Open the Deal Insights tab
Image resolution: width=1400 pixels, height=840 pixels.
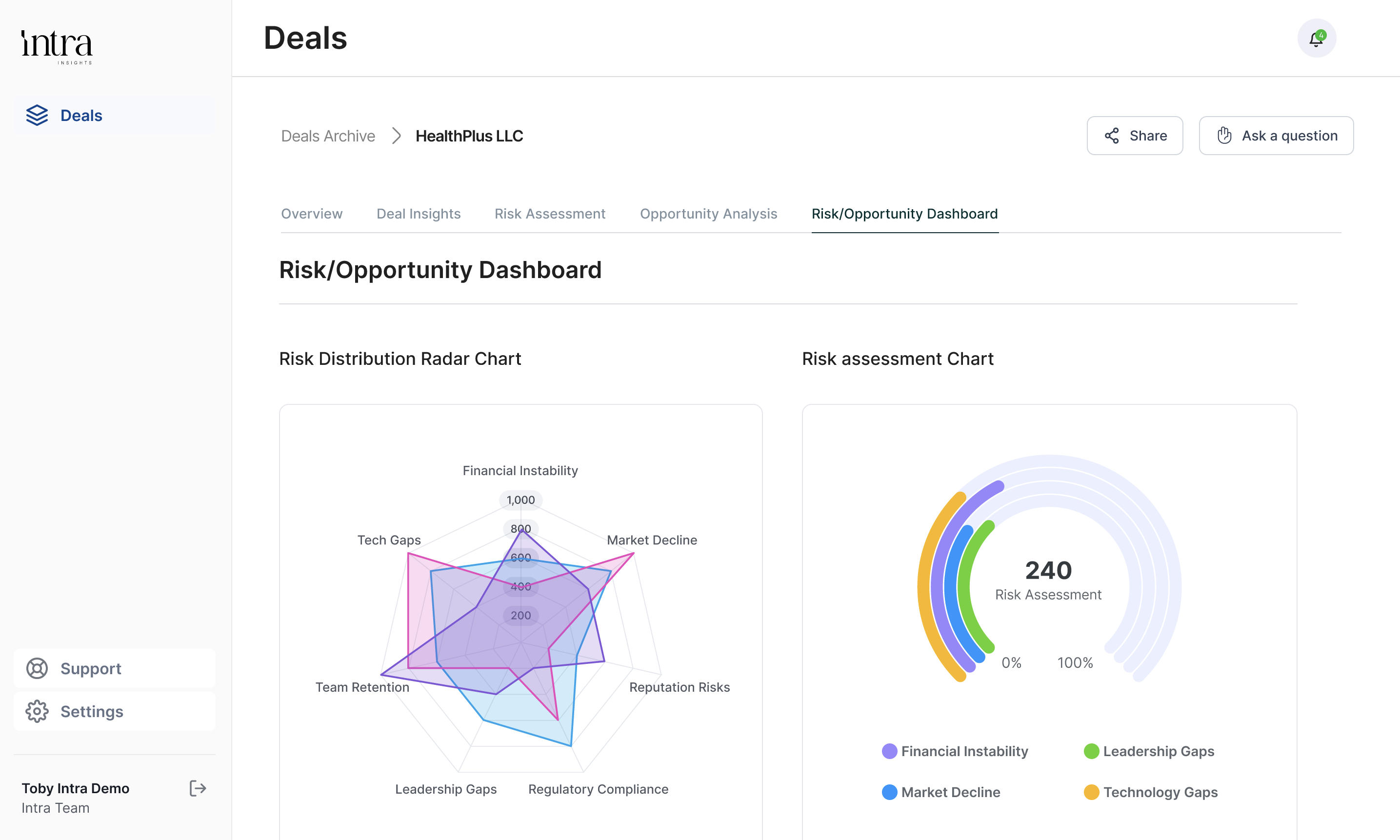(x=418, y=214)
